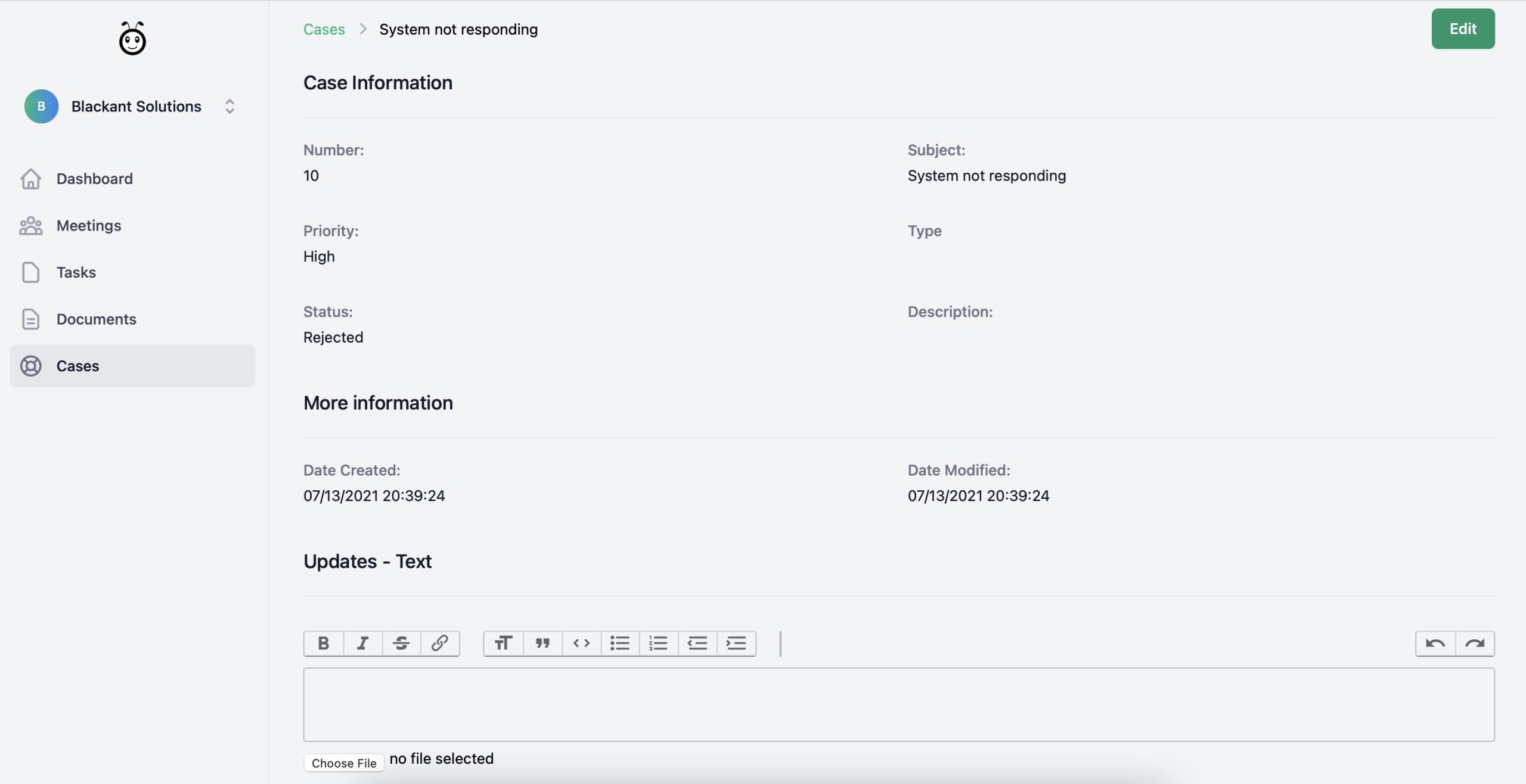
Task: Toggle bold formatting in editor
Action: coord(324,643)
